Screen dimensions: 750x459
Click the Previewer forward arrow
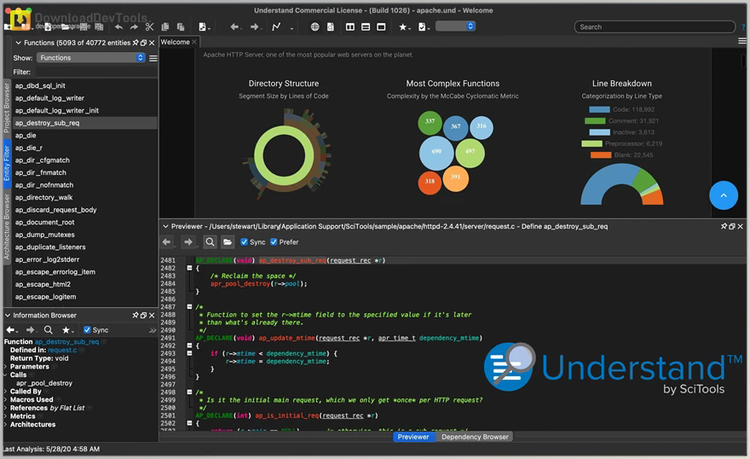pyautogui.click(x=188, y=242)
